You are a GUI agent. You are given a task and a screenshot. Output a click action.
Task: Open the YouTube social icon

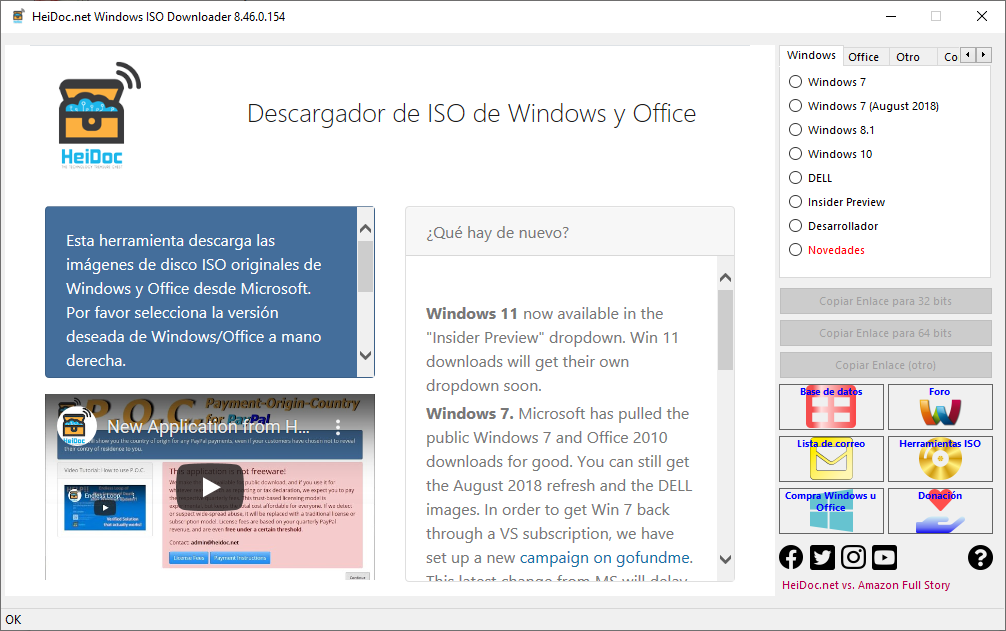(884, 558)
